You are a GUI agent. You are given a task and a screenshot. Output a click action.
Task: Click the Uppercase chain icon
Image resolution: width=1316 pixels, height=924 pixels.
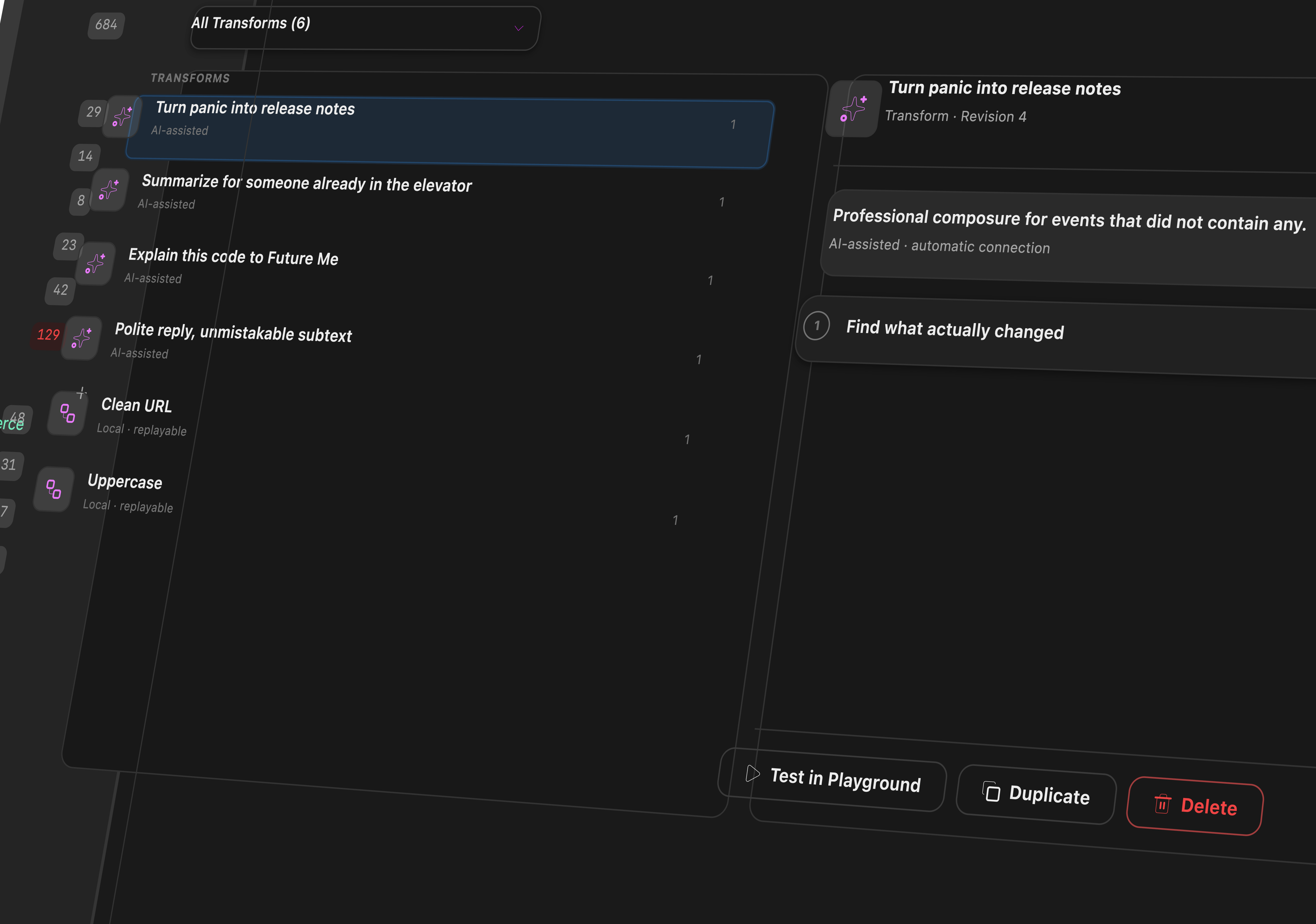click(x=54, y=489)
